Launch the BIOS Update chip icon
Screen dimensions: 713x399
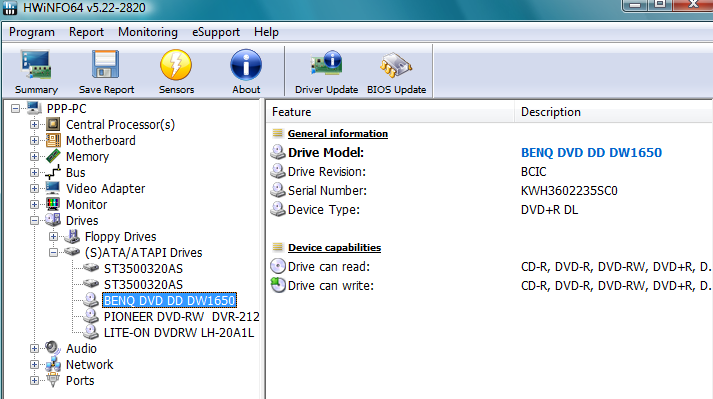click(396, 65)
